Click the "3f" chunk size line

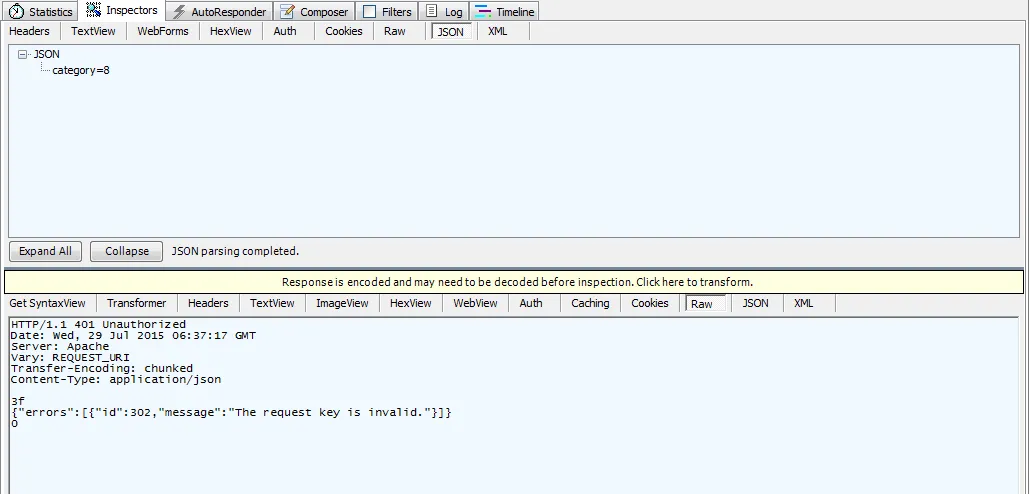(x=18, y=401)
